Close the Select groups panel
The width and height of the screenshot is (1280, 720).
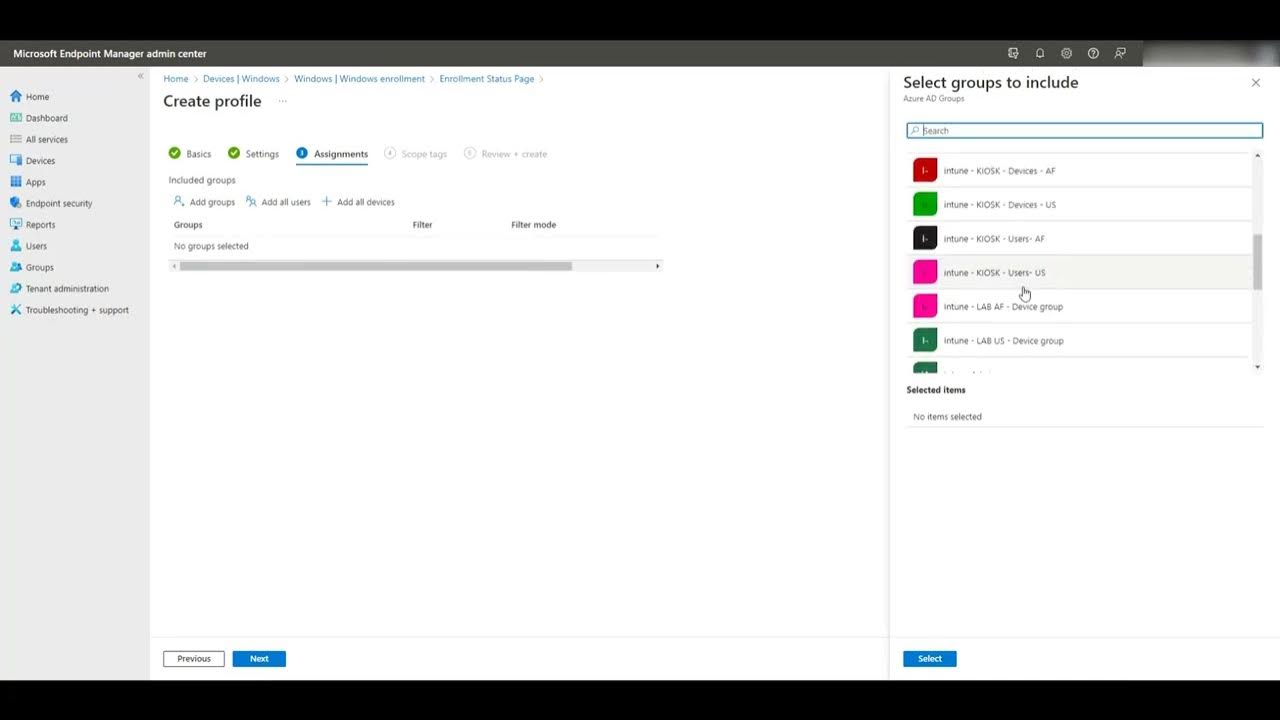[x=1256, y=83]
